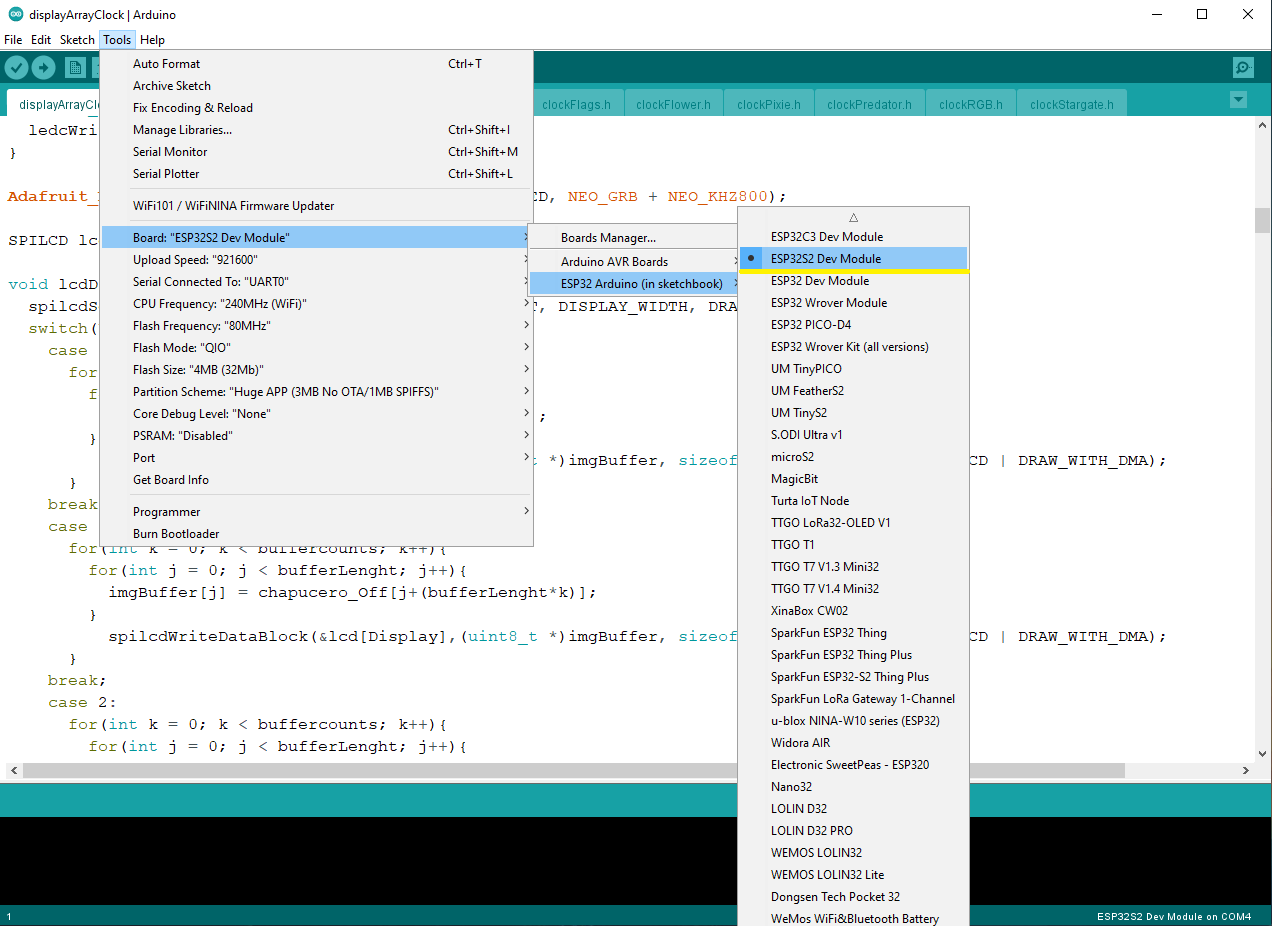Click the right arrow of horizontal scrollbar
This screenshot has height=926, width=1272.
coord(1246,771)
